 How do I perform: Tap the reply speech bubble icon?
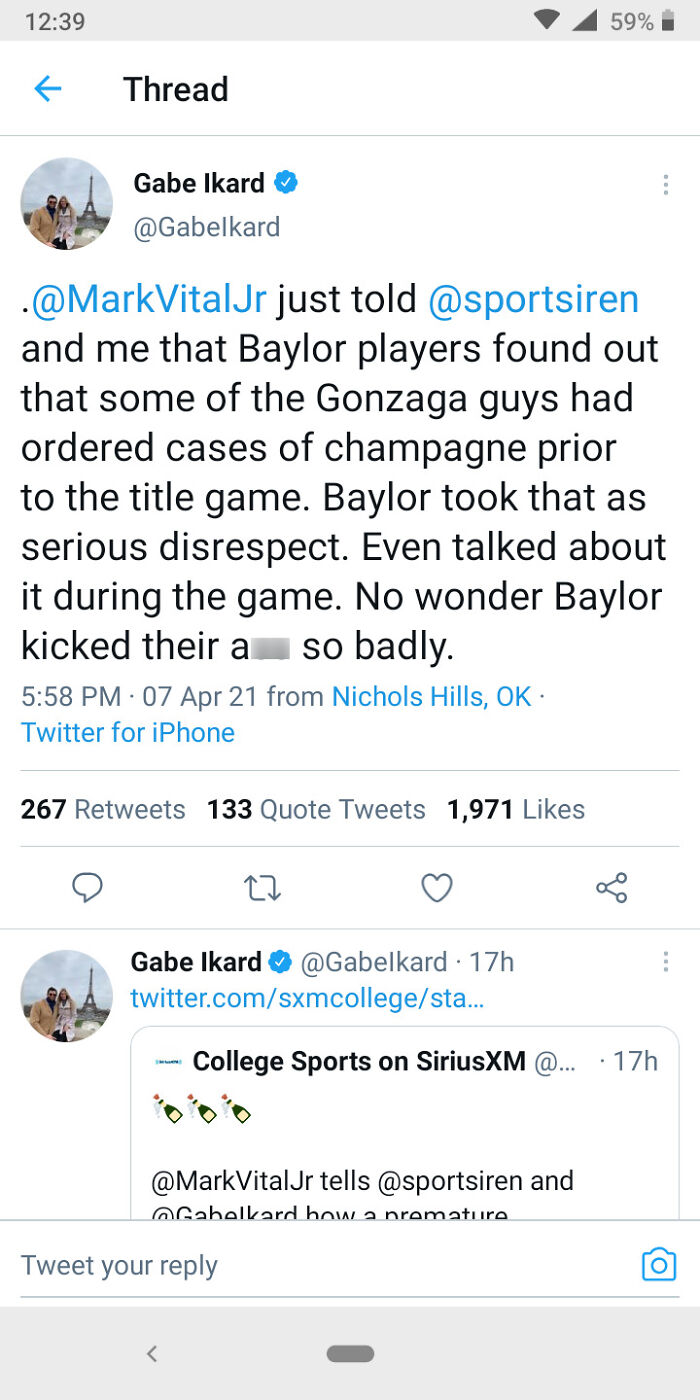point(88,887)
